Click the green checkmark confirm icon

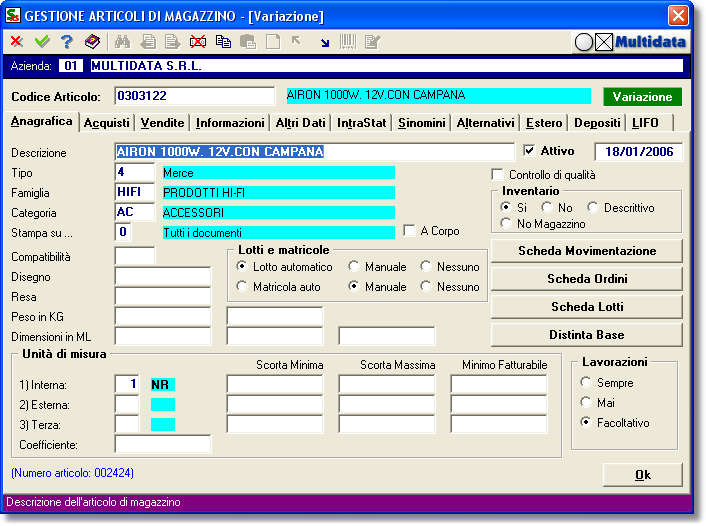[x=42, y=41]
